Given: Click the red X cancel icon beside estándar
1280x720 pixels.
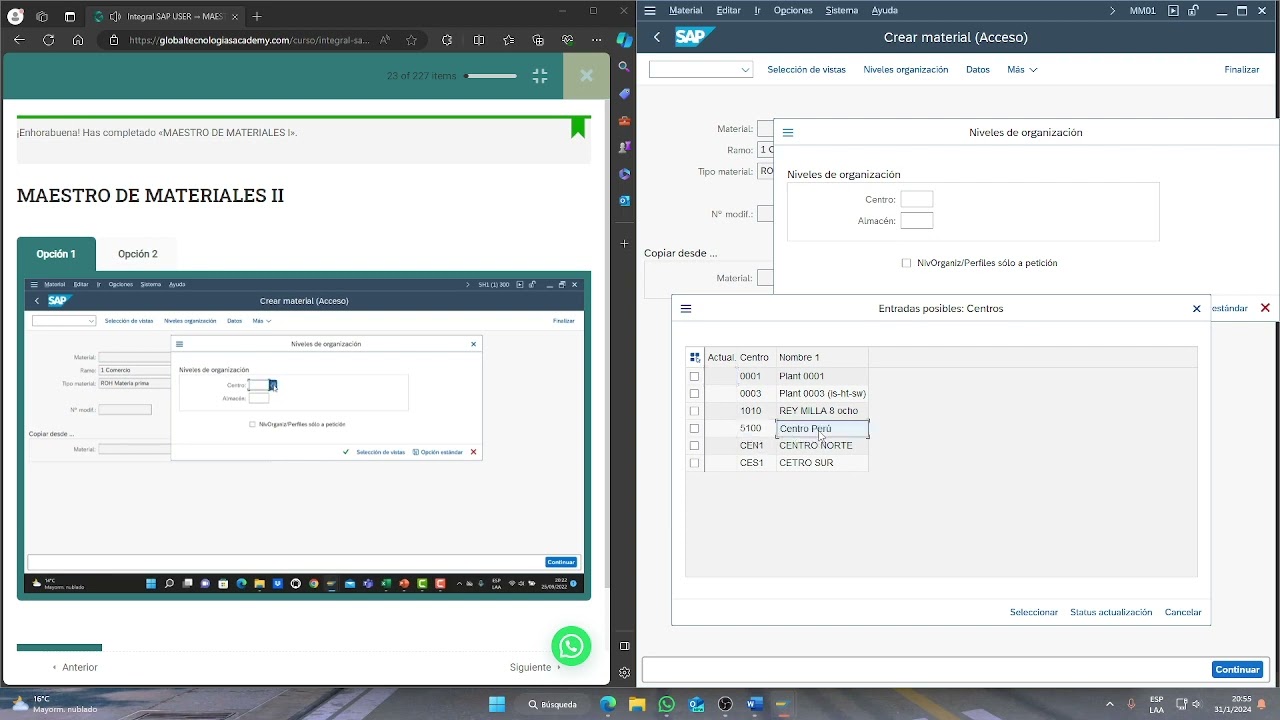Looking at the screenshot, I should click(x=1265, y=308).
